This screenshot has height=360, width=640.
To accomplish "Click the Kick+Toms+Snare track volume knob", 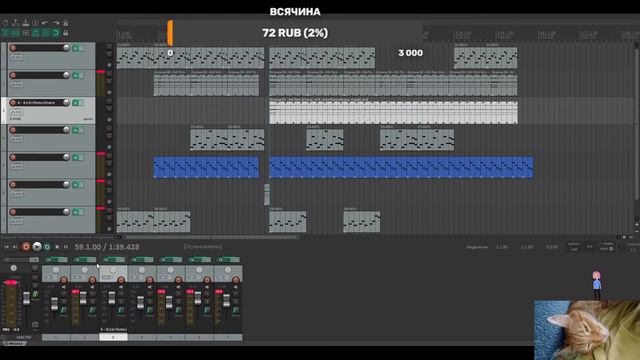I will (66, 102).
